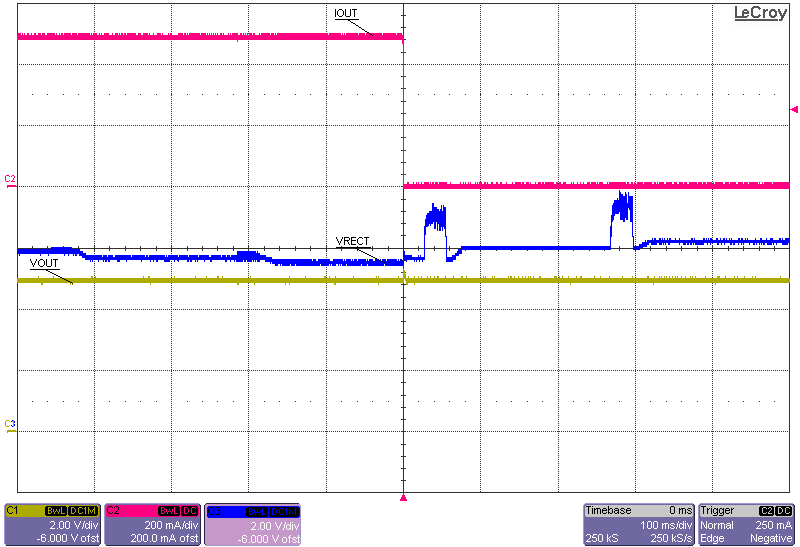This screenshot has width=800, height=547.
Task: Open the Trigger descriptor box
Action: (746, 525)
